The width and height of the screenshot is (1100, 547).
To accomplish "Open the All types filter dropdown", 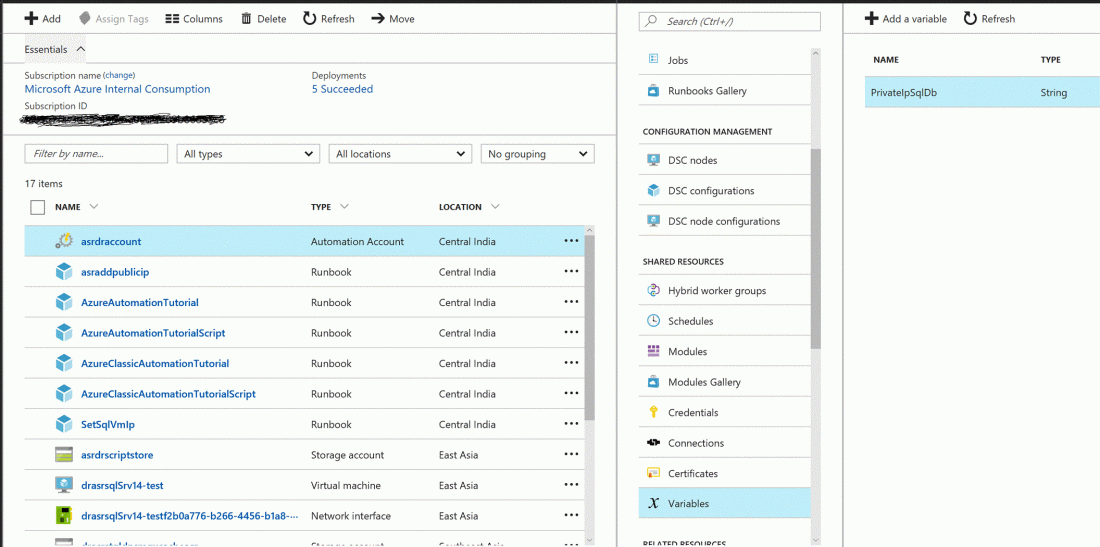I will click(x=248, y=154).
